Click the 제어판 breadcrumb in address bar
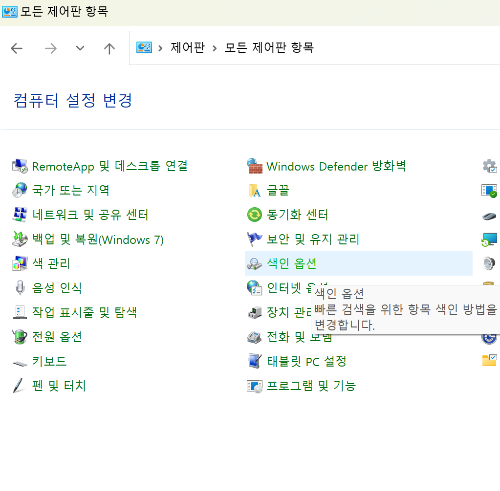Screen dimensions: 500x491 click(x=187, y=47)
